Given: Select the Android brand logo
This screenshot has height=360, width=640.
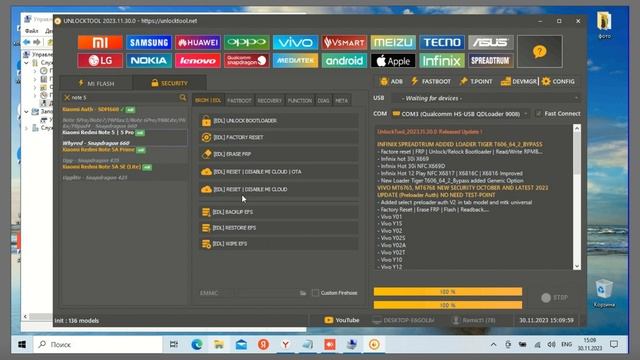Looking at the screenshot, I should pos(344,61).
